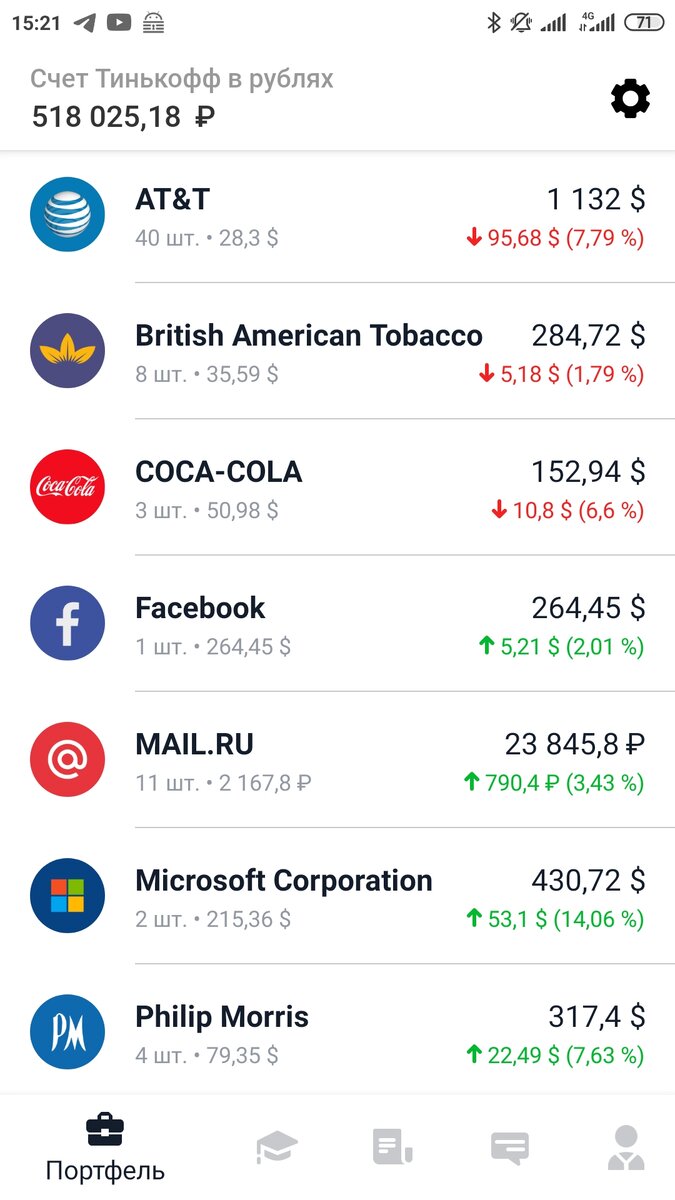Open the chat messages tab
675x1200 pixels.
[509, 1148]
